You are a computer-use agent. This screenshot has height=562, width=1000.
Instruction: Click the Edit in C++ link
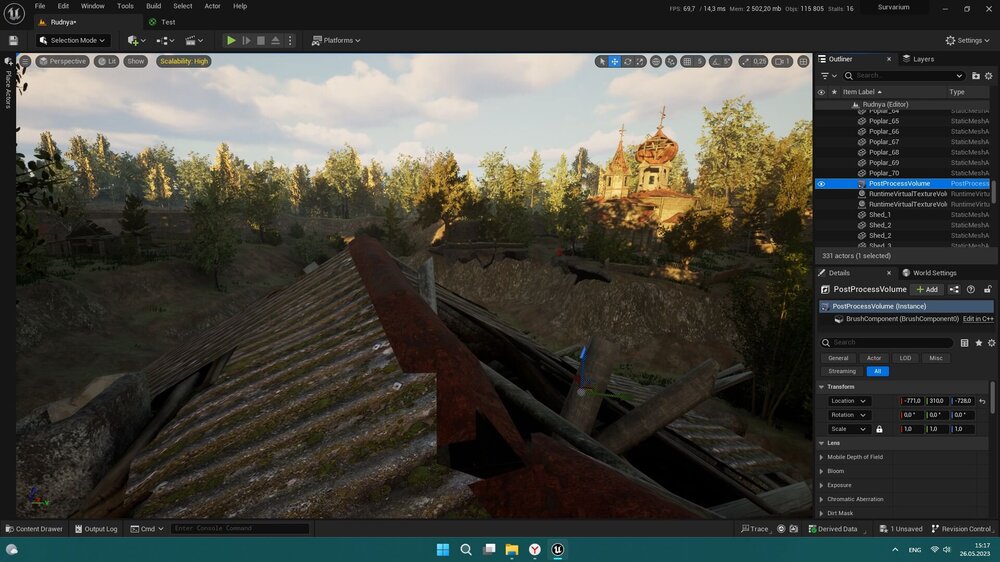coord(978,319)
